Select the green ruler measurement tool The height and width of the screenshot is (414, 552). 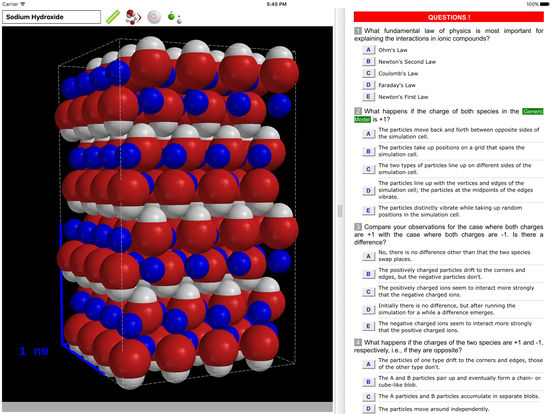coord(113,17)
